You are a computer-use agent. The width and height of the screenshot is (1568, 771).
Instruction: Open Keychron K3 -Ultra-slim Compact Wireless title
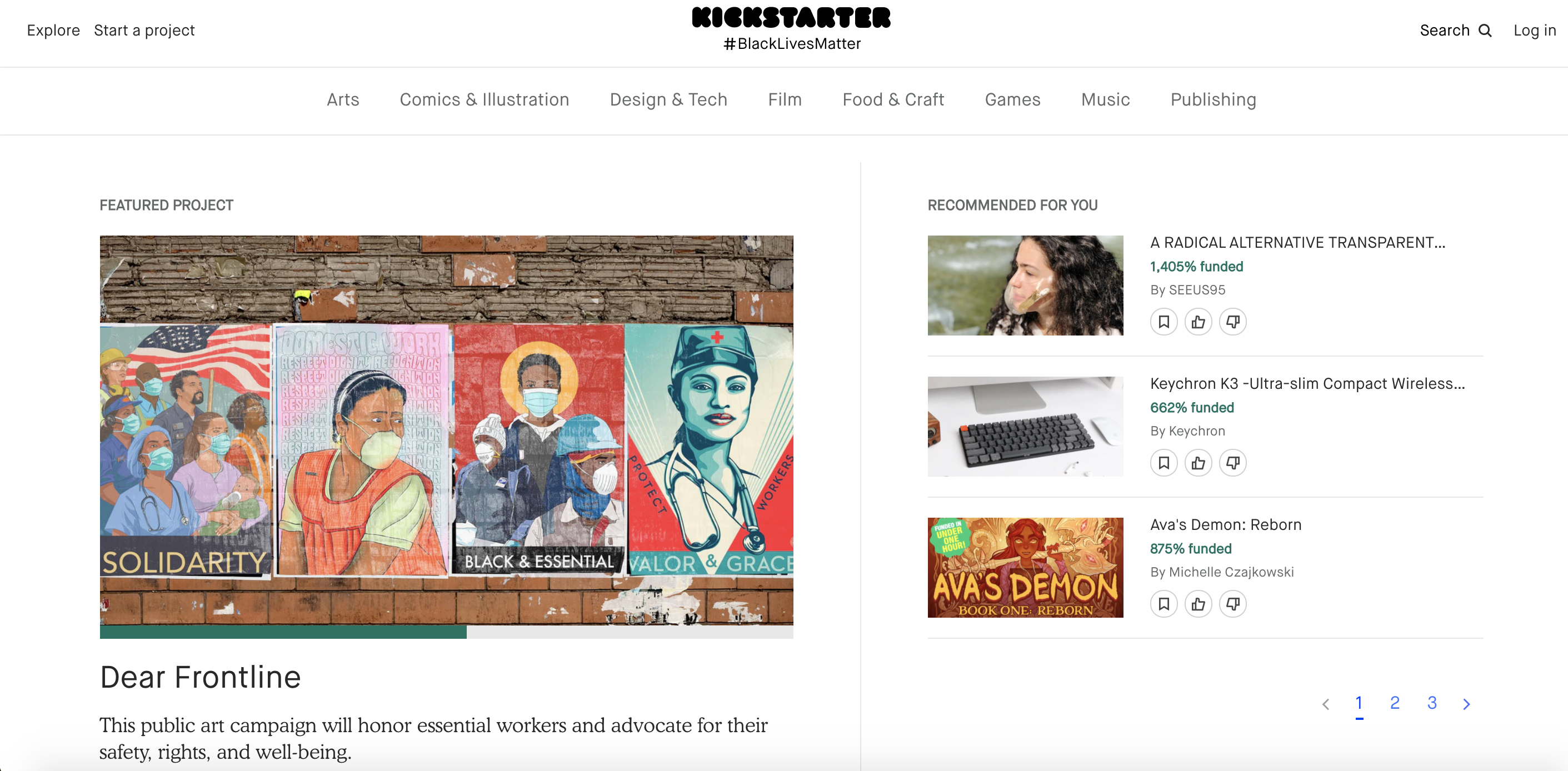1307,384
